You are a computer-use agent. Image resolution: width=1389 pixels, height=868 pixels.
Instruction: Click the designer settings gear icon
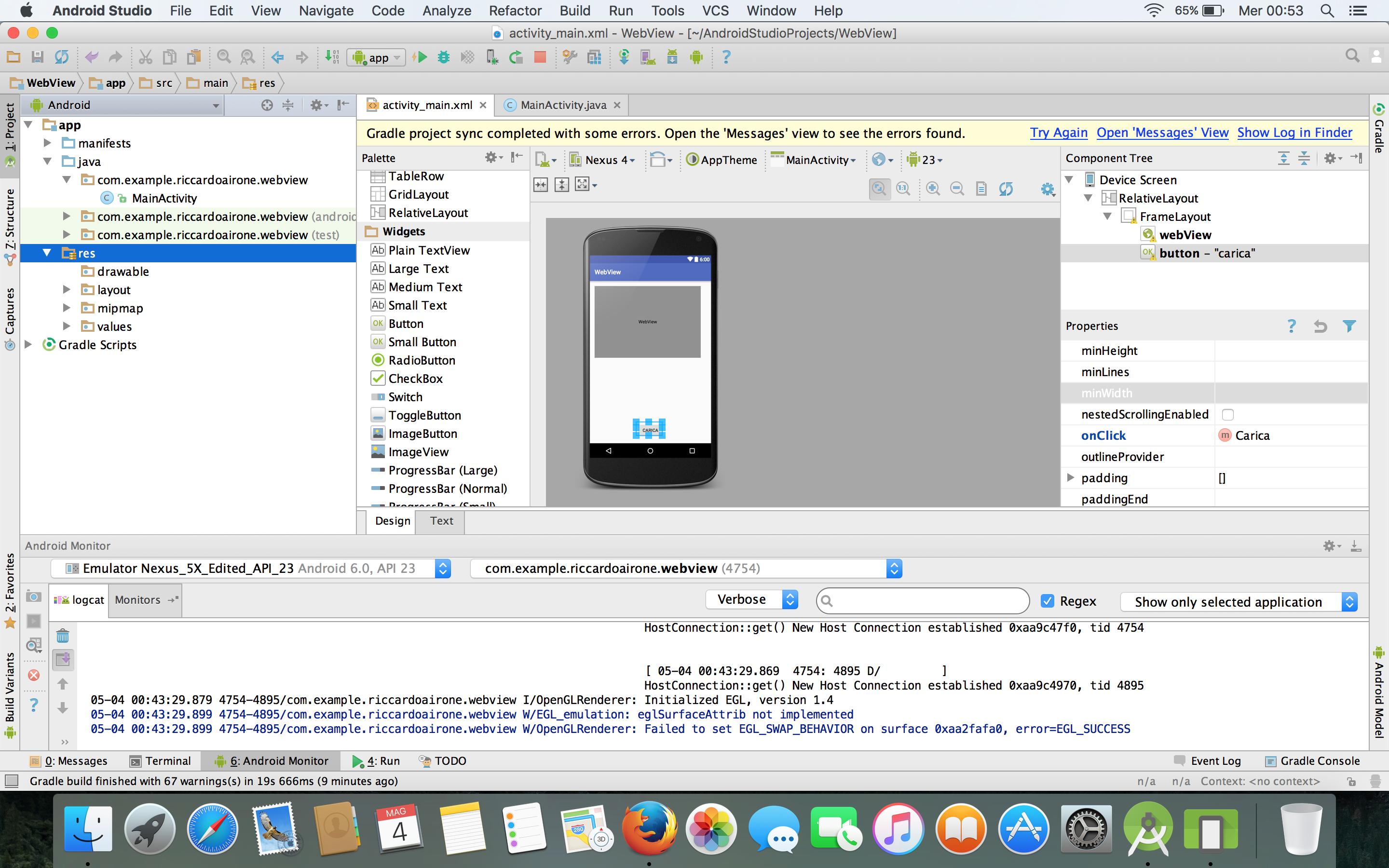coord(1048,189)
